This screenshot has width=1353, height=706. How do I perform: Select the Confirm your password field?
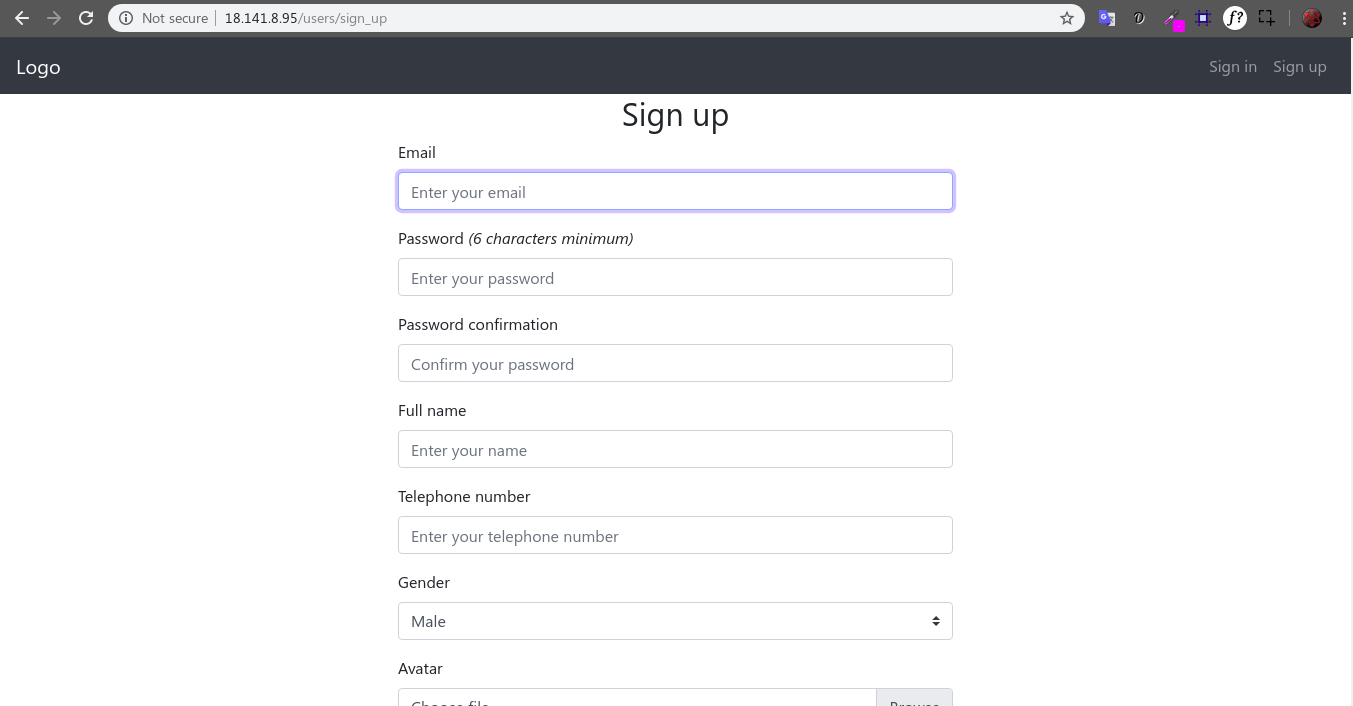point(675,364)
